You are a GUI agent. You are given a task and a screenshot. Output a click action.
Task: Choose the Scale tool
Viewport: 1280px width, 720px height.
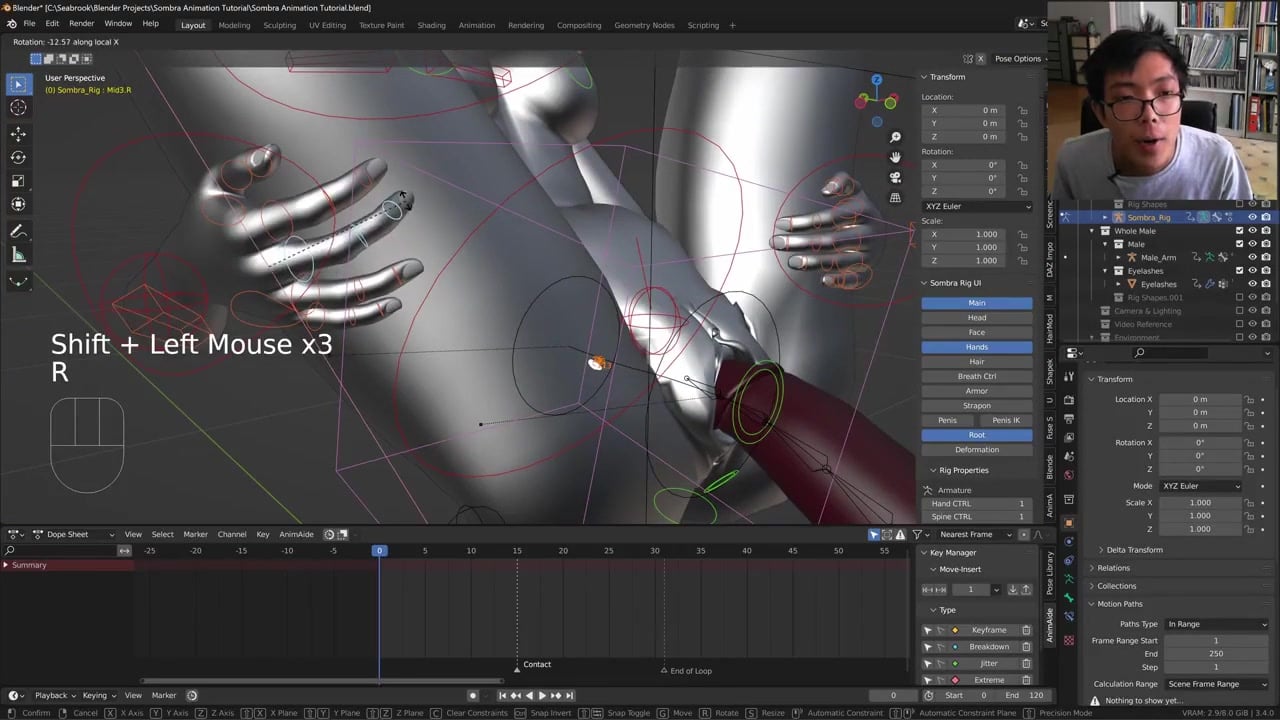(x=18, y=181)
